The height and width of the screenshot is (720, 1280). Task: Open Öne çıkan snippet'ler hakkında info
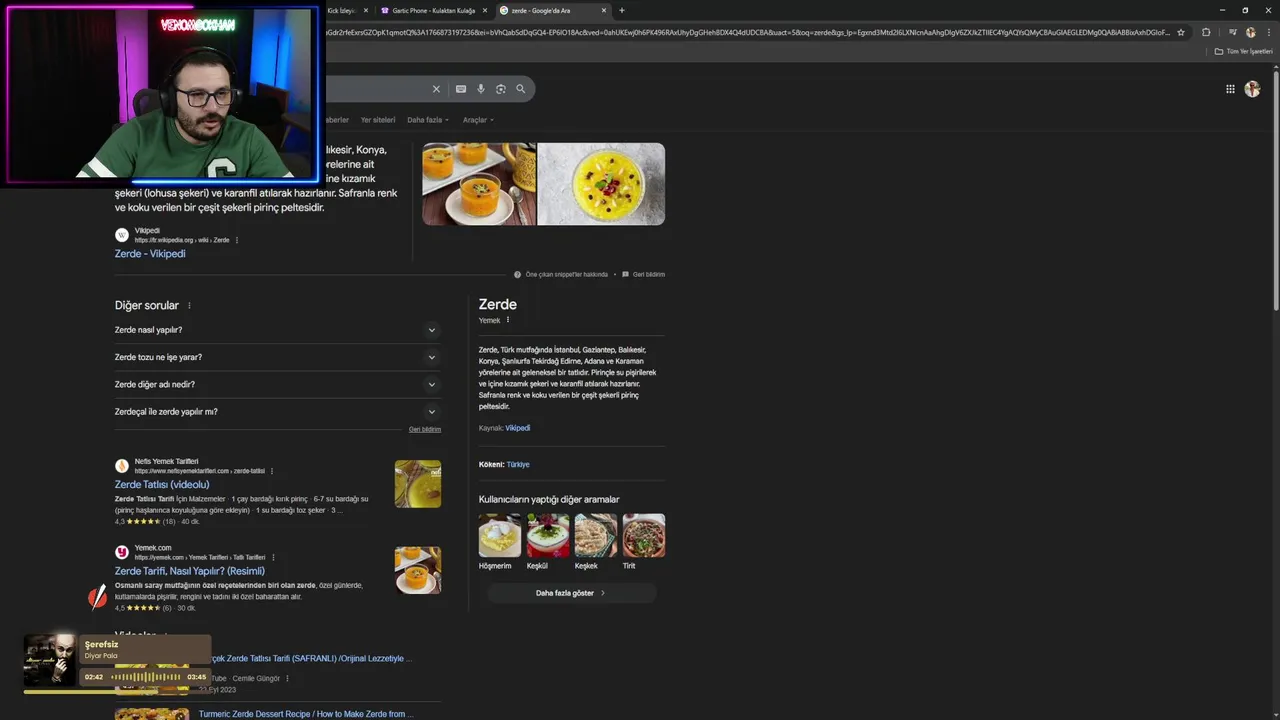[x=561, y=274]
